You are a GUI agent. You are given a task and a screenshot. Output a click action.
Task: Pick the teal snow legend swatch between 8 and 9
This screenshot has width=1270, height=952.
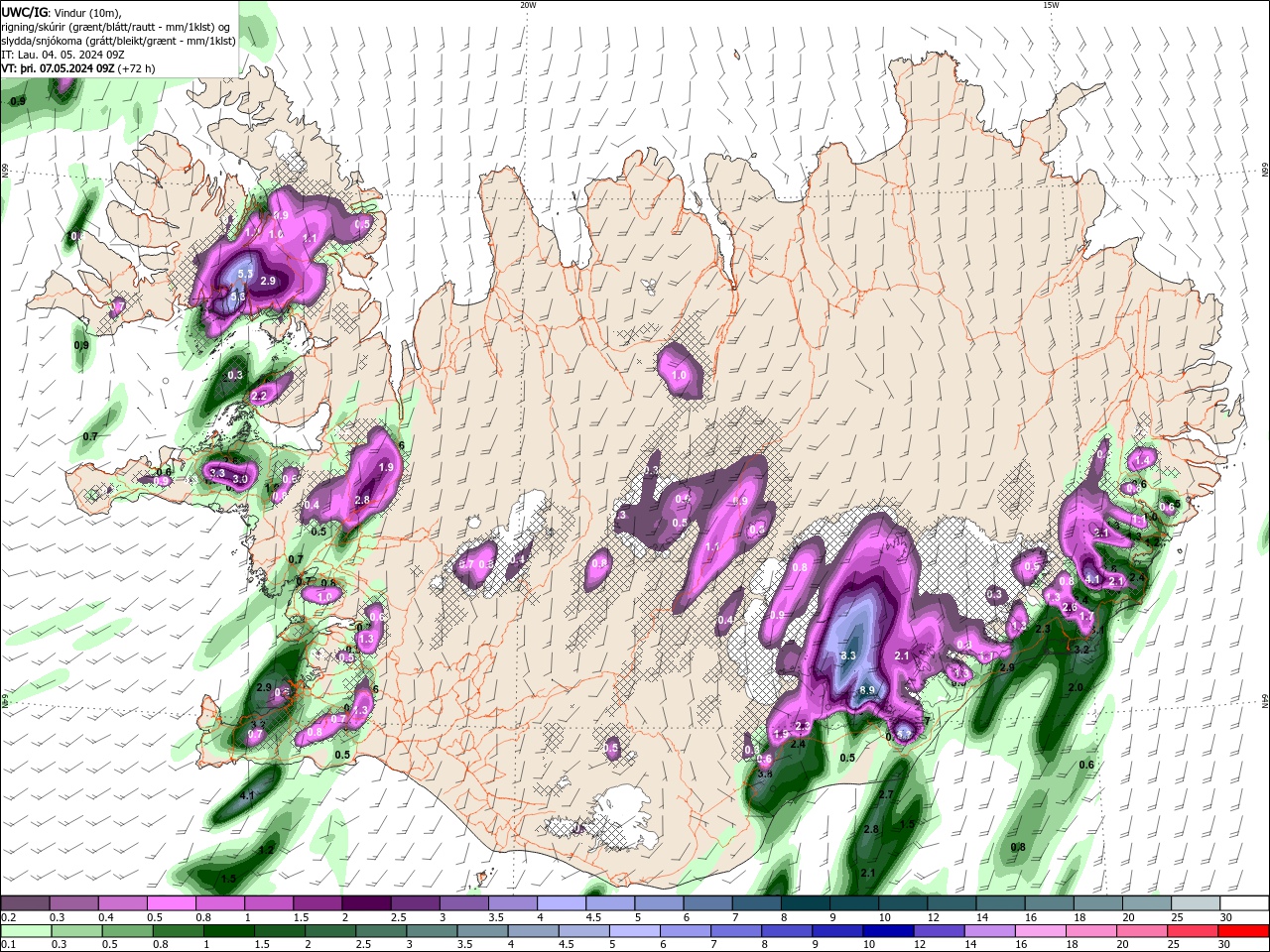[x=806, y=903]
